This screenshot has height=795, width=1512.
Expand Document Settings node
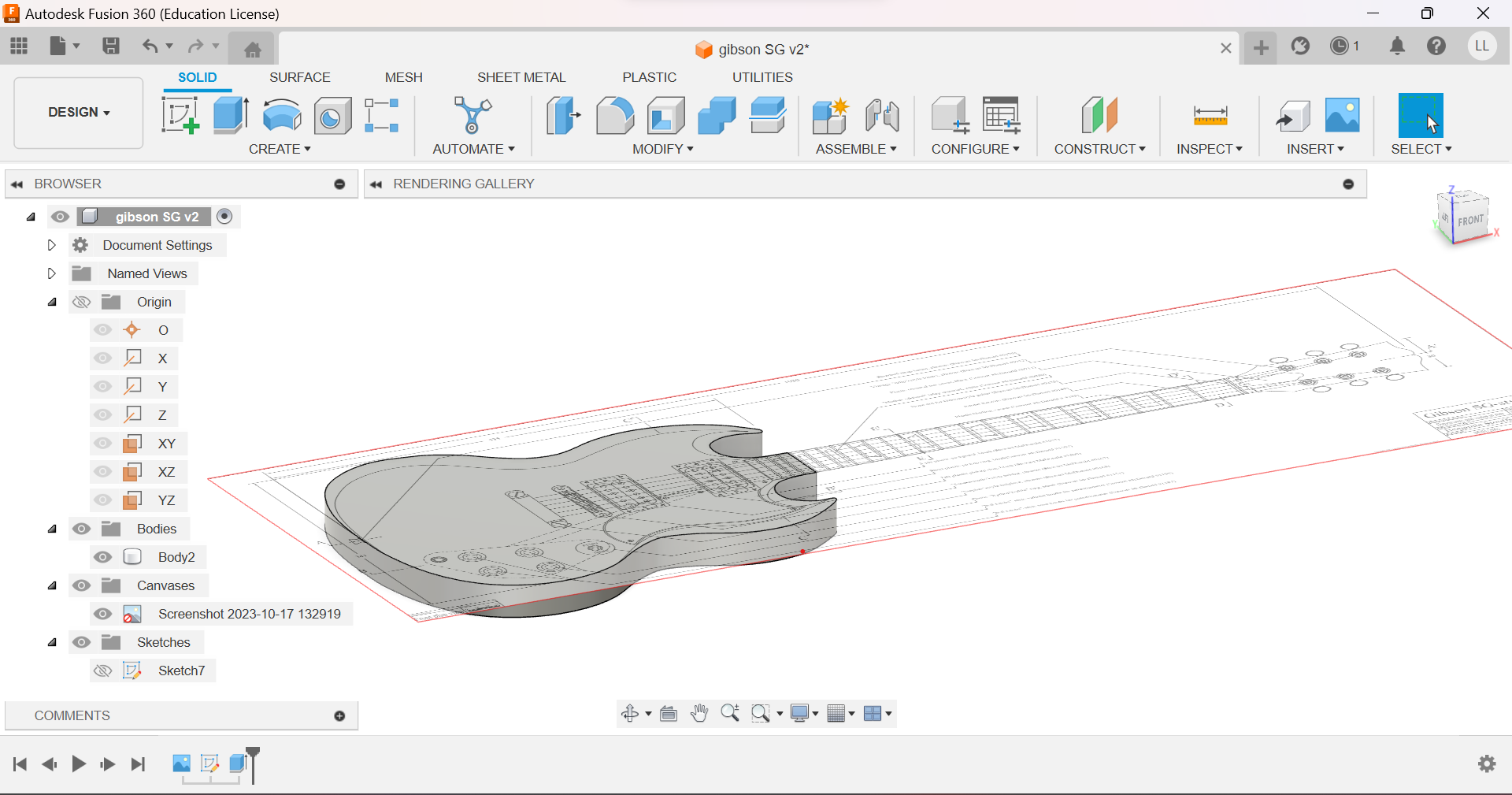(51, 245)
